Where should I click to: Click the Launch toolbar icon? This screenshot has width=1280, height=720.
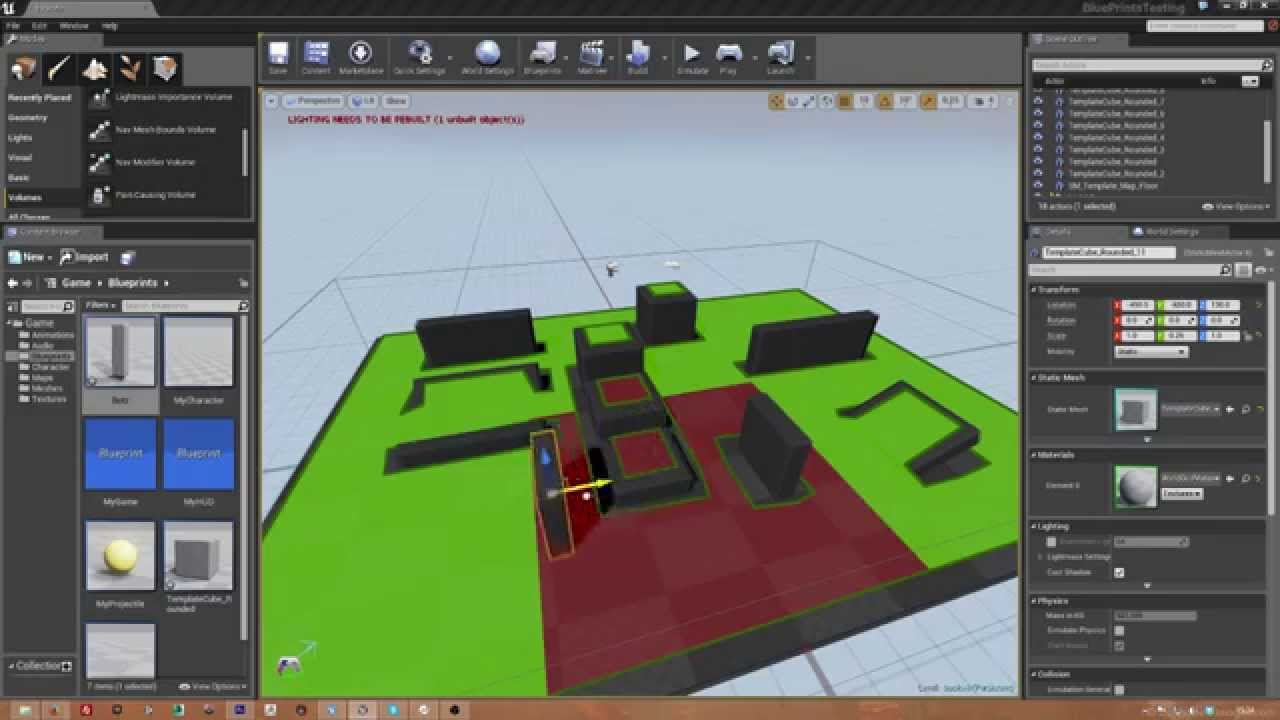click(x=781, y=56)
